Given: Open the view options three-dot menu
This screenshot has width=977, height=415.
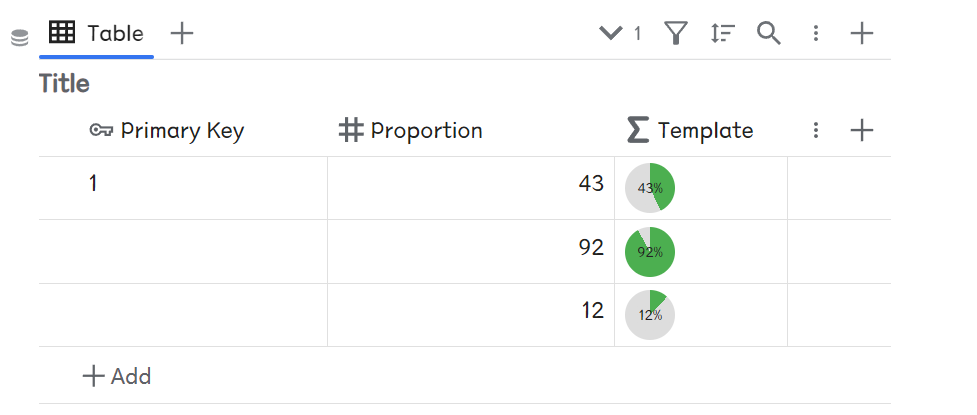Looking at the screenshot, I should click(816, 33).
